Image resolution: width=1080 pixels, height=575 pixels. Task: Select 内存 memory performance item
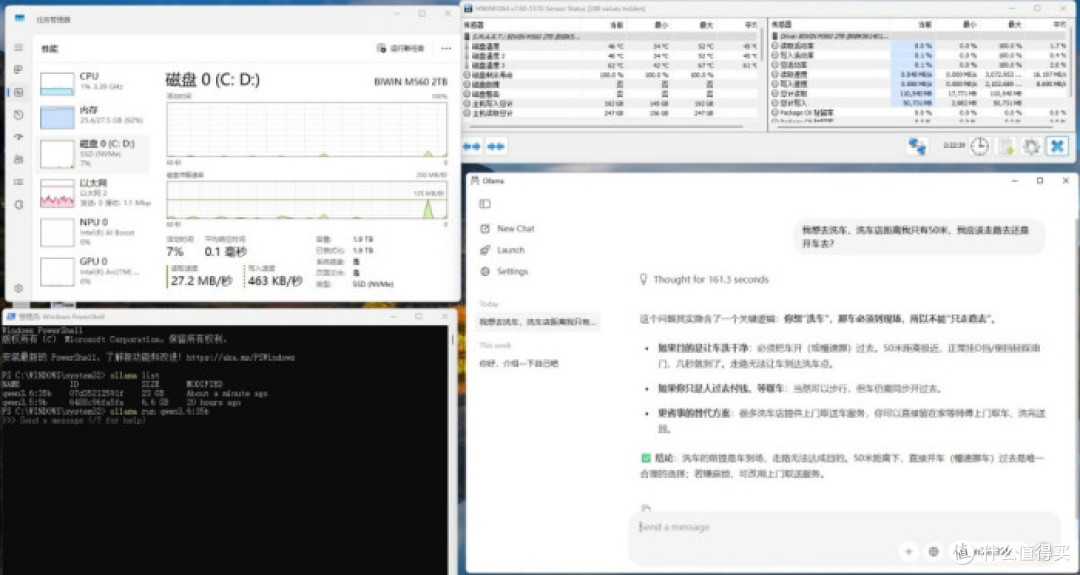tap(93, 116)
